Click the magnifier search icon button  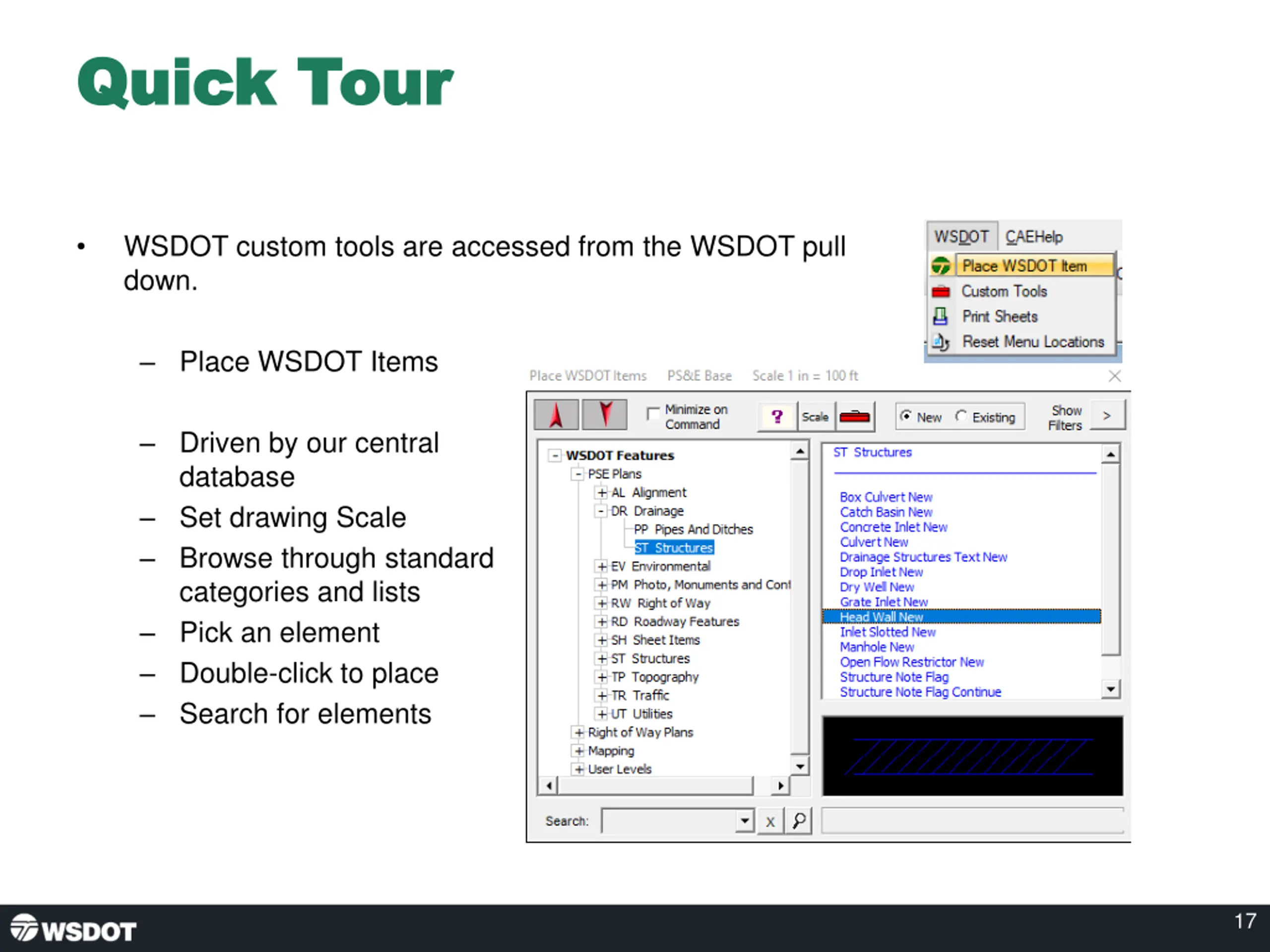click(x=799, y=821)
